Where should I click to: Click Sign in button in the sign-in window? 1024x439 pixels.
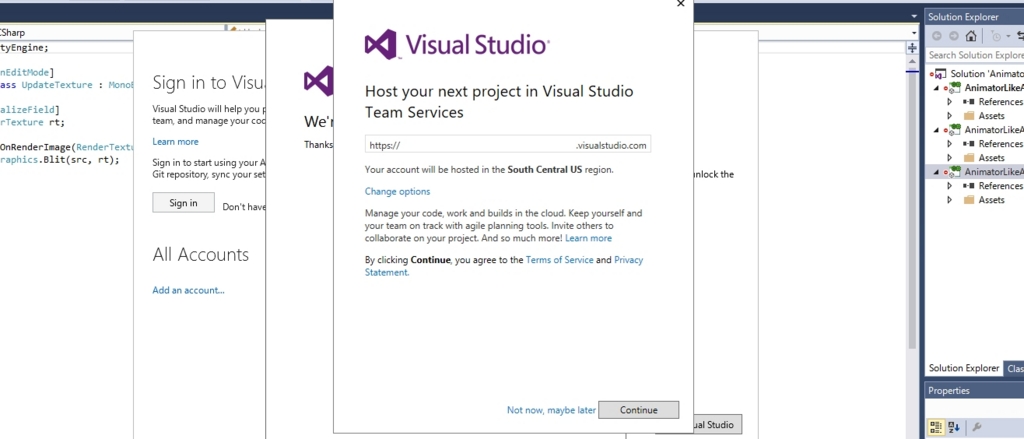pos(184,203)
